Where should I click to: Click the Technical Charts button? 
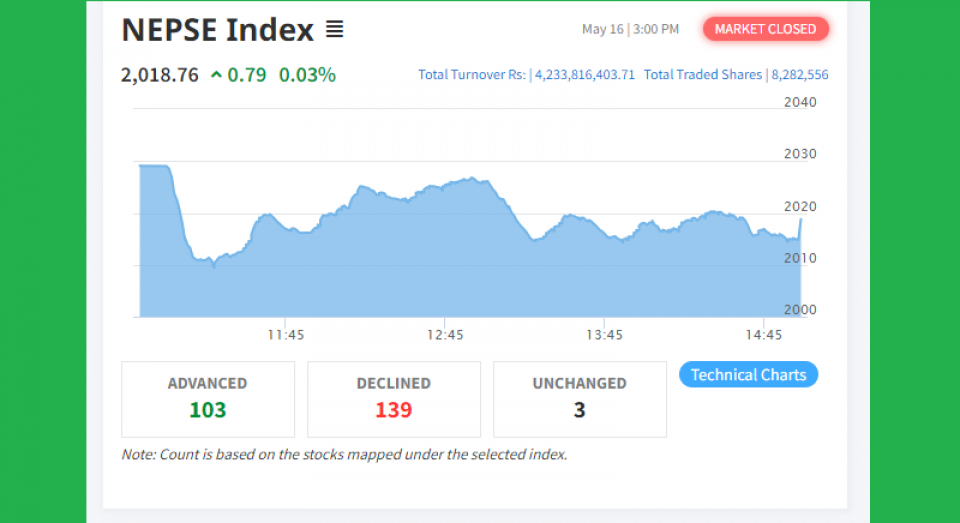(x=748, y=375)
